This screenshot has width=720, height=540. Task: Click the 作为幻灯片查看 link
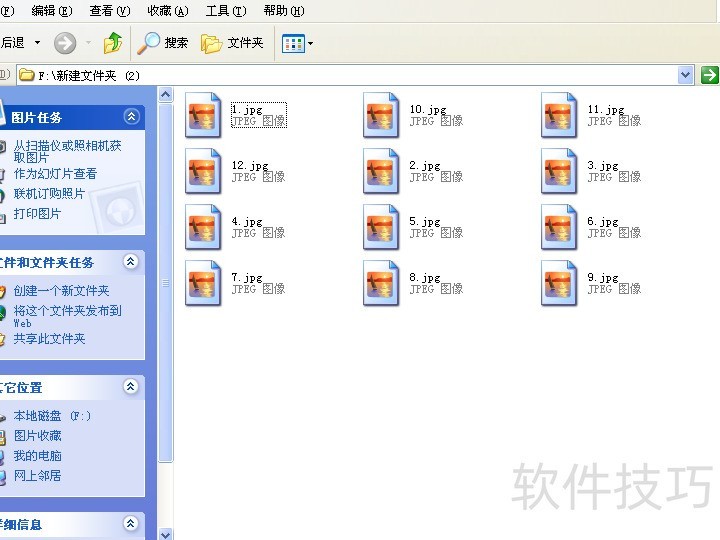(x=55, y=174)
